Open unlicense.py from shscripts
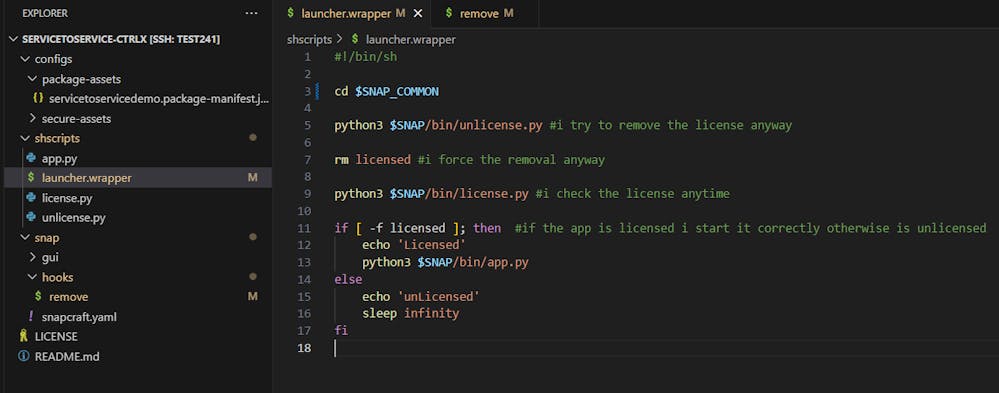The height and width of the screenshot is (393, 999). pyautogui.click(x=73, y=218)
